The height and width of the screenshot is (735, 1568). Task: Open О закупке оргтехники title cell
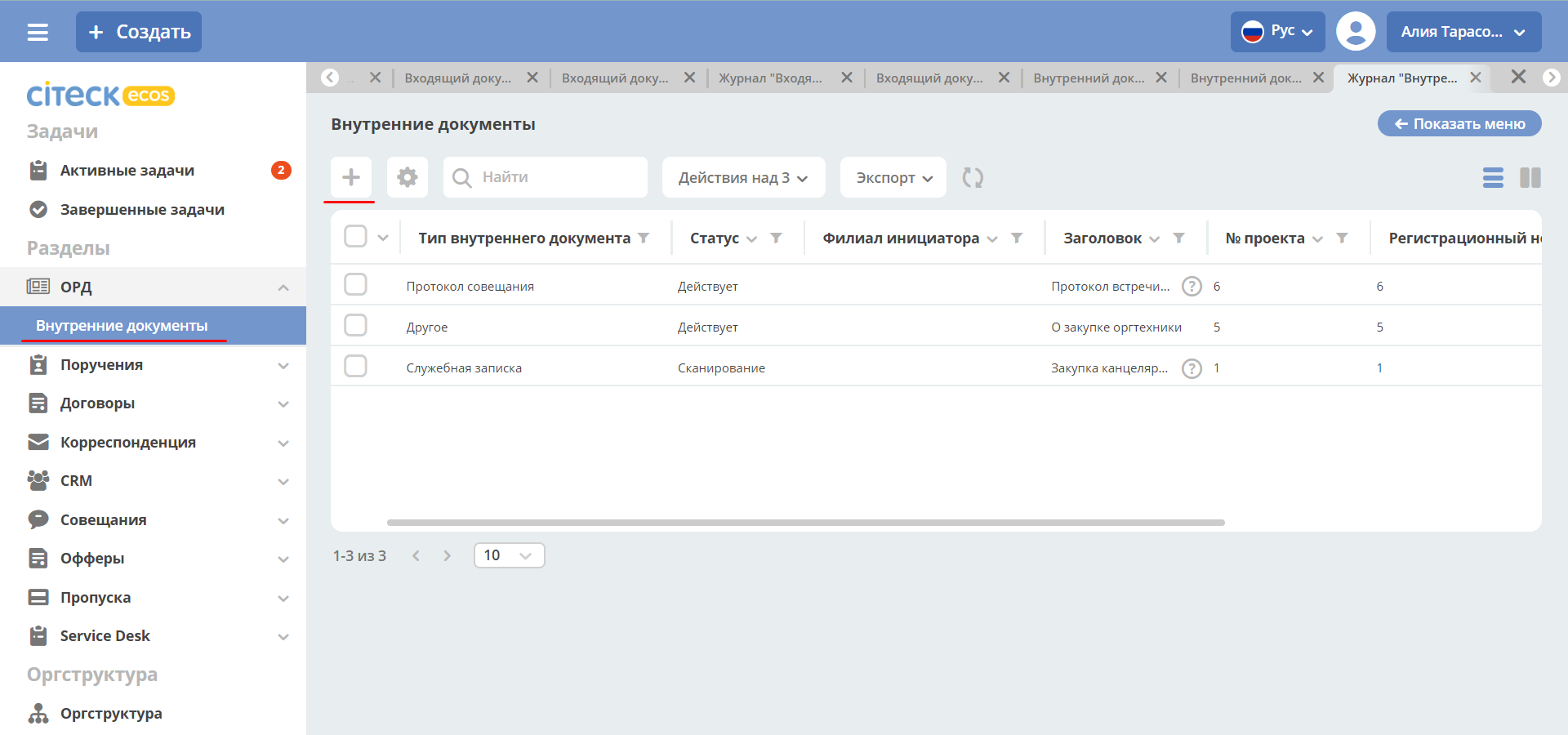pos(1116,327)
